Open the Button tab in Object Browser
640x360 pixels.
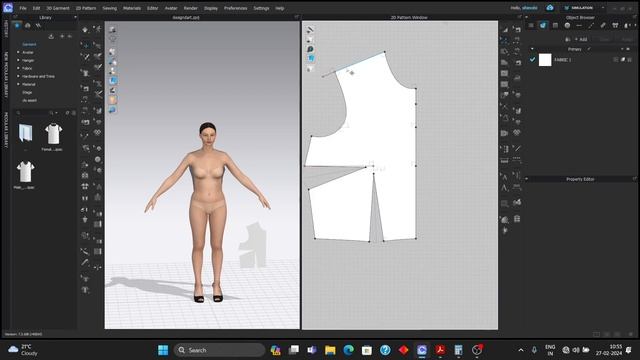[567, 25]
